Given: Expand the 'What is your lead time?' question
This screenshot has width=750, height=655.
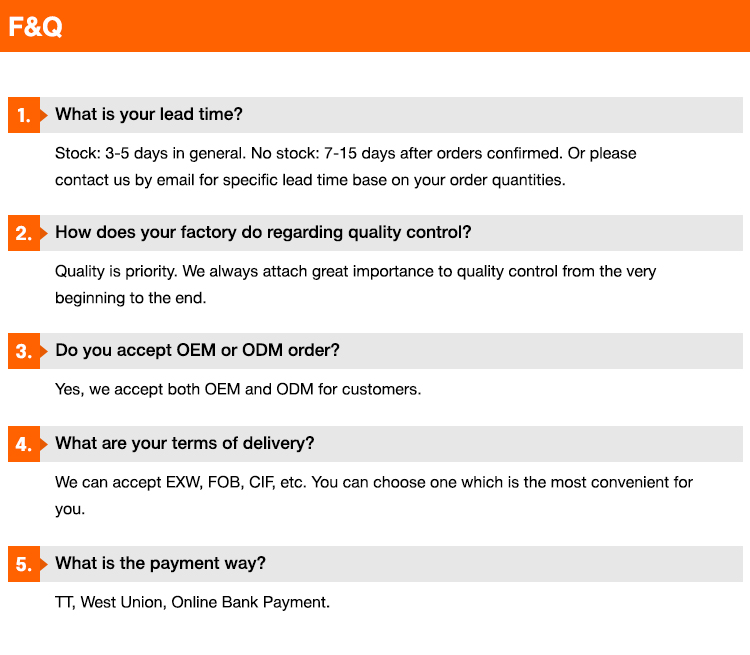Looking at the screenshot, I should (149, 114).
